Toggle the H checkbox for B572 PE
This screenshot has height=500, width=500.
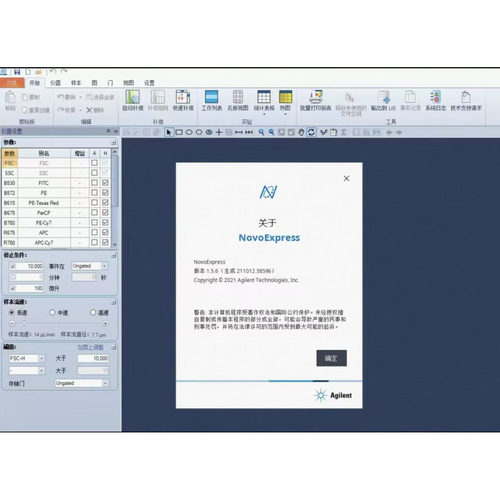(x=105, y=193)
